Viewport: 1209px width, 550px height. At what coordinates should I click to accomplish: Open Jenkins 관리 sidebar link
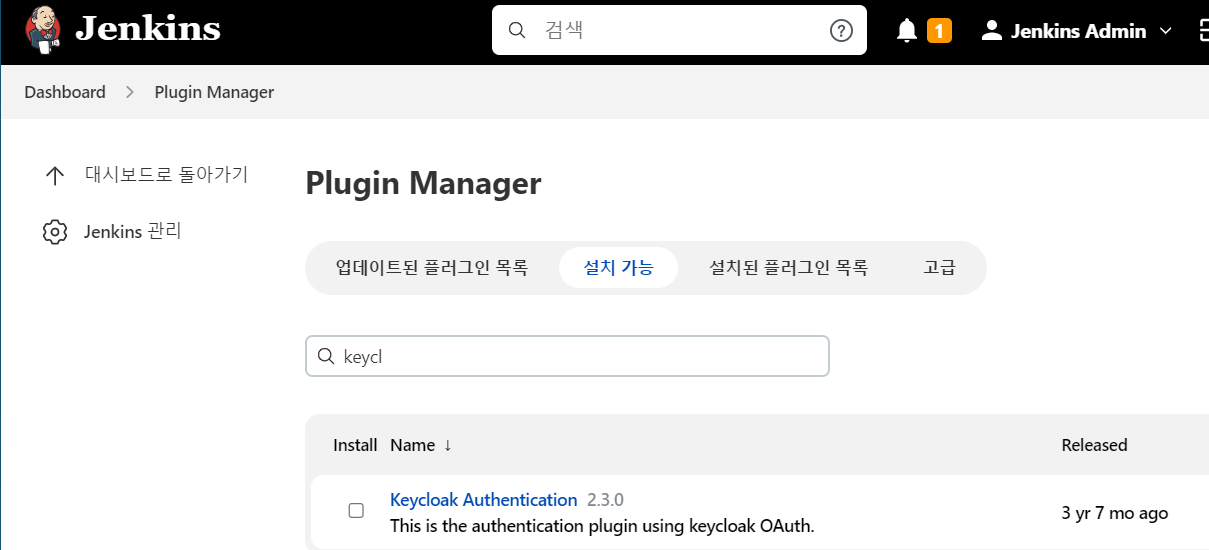[132, 232]
